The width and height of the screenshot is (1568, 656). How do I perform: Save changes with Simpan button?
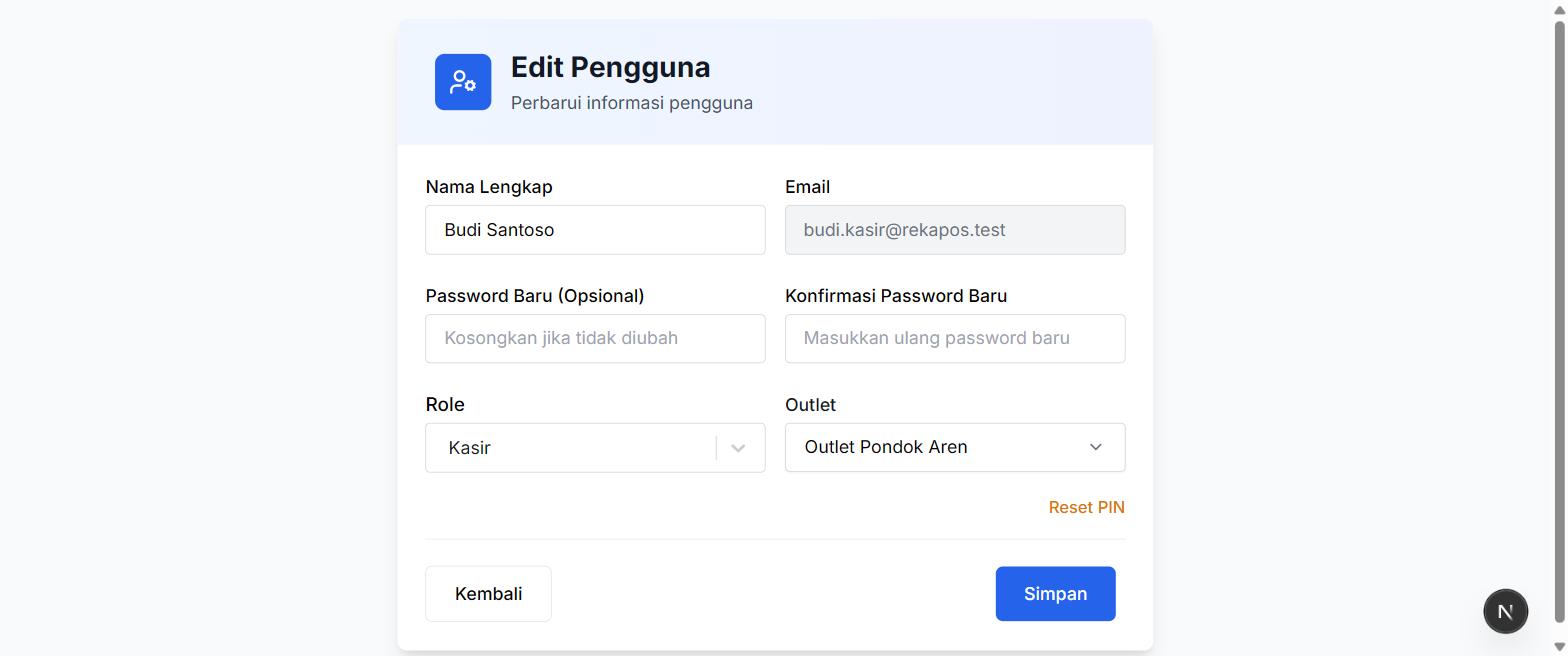click(x=1055, y=594)
